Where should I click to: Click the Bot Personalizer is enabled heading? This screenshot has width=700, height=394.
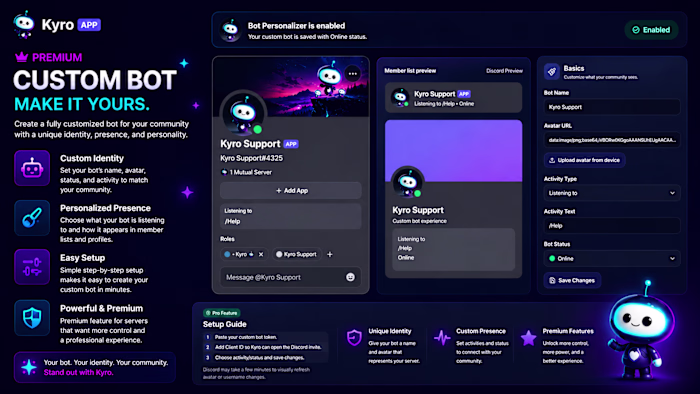coord(296,26)
